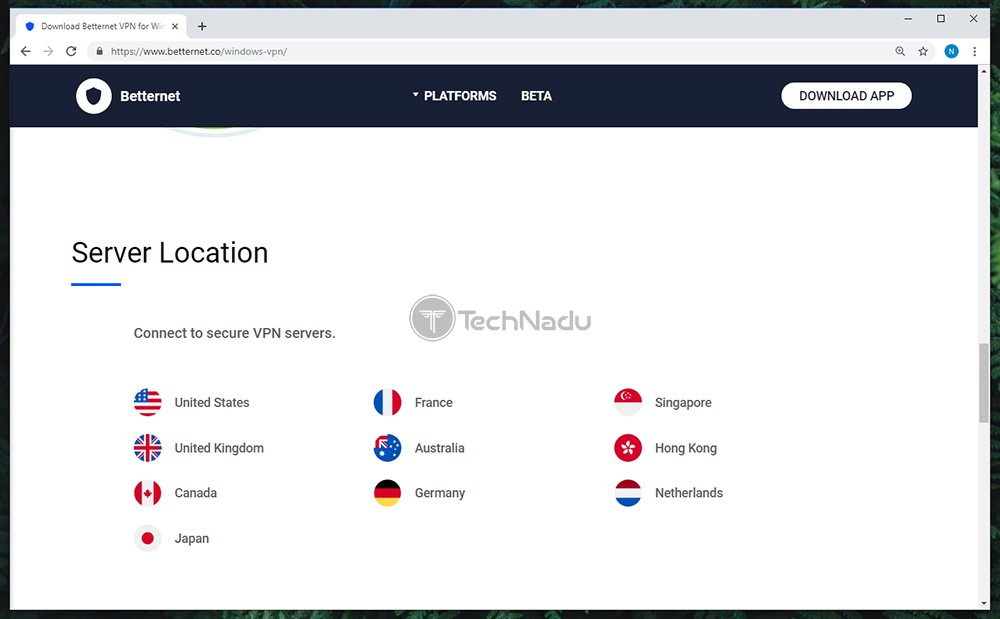
Task: Select the Download Betternet VPN browser tab
Action: [x=99, y=26]
